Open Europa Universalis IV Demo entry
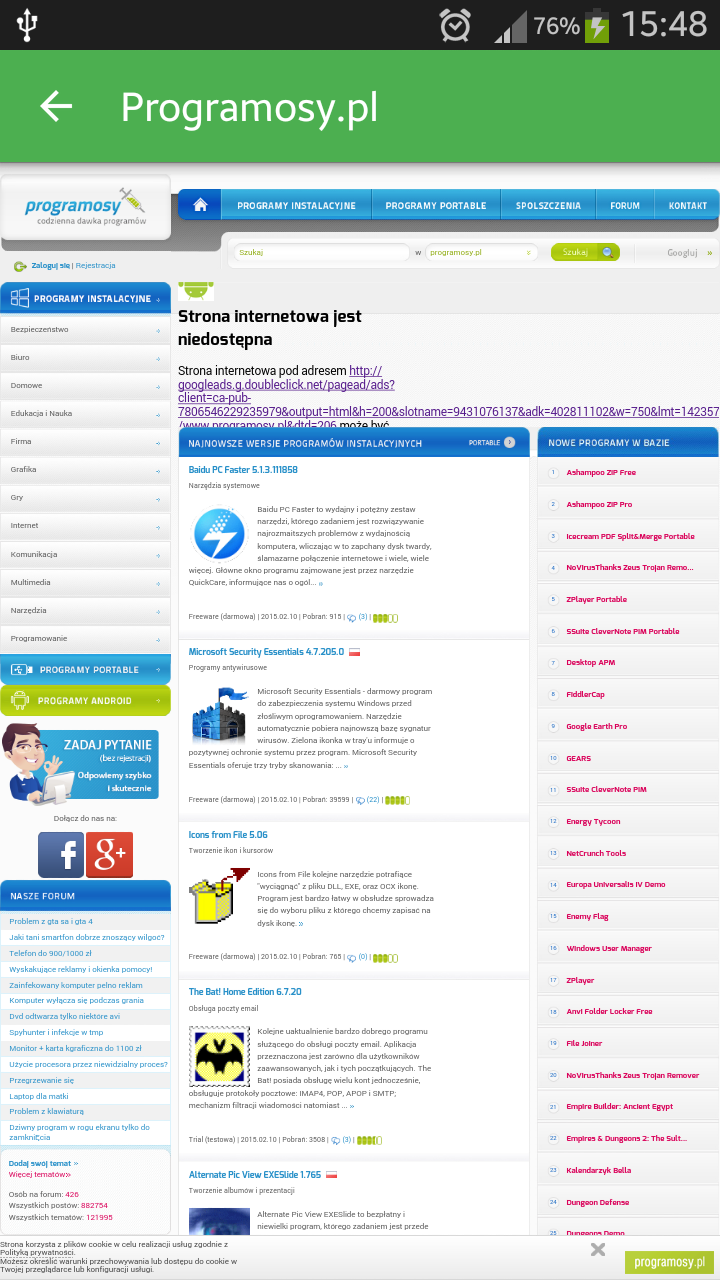This screenshot has height=1280, width=720. (616, 884)
